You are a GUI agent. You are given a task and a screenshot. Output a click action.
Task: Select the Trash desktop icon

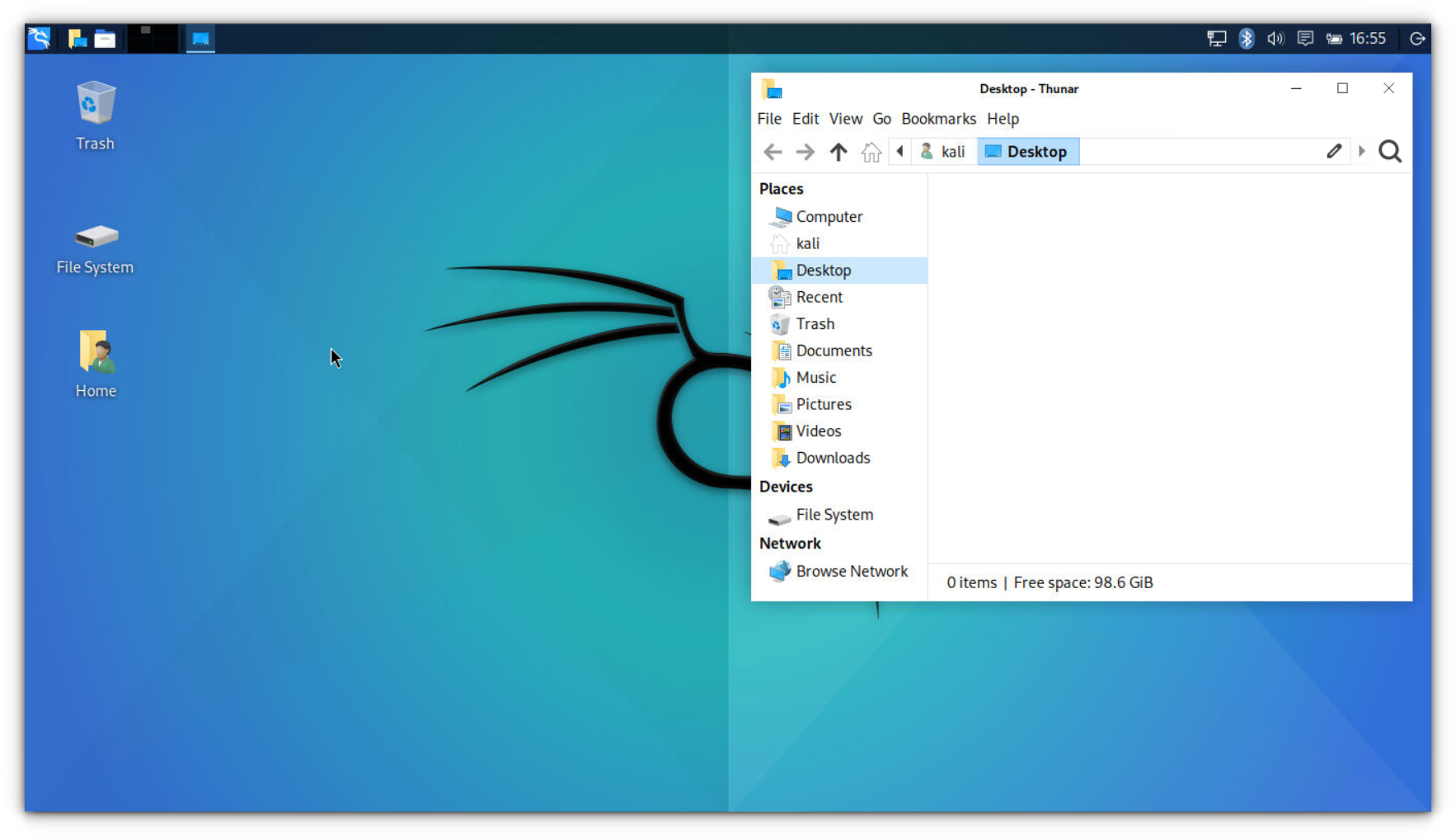tap(96, 115)
